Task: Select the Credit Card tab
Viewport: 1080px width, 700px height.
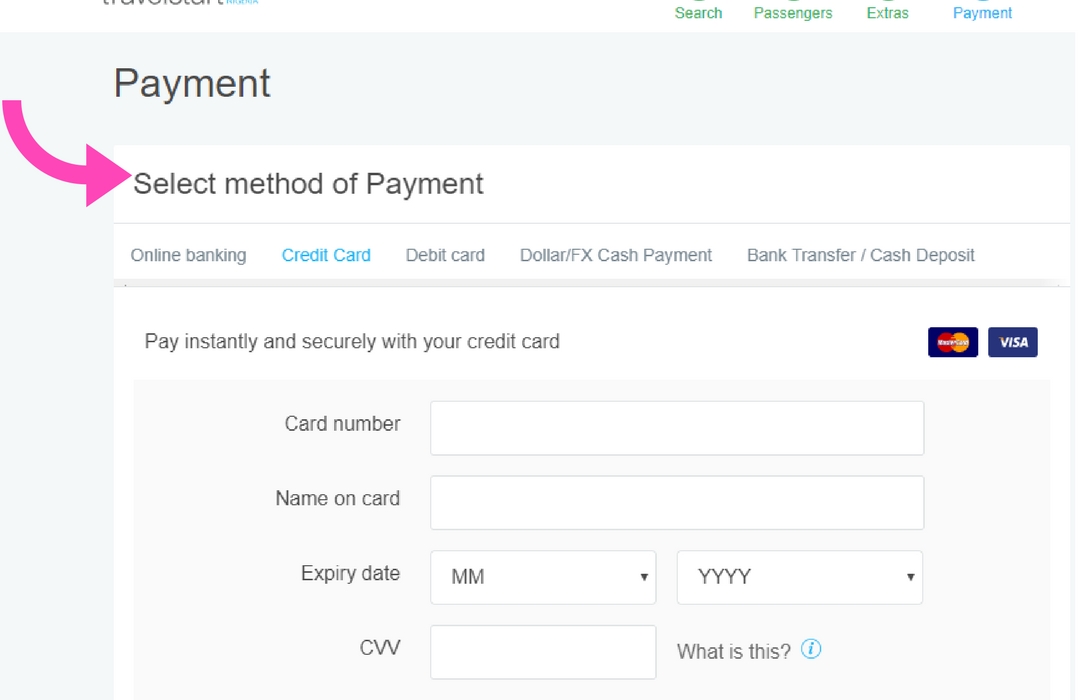Action: [326, 255]
